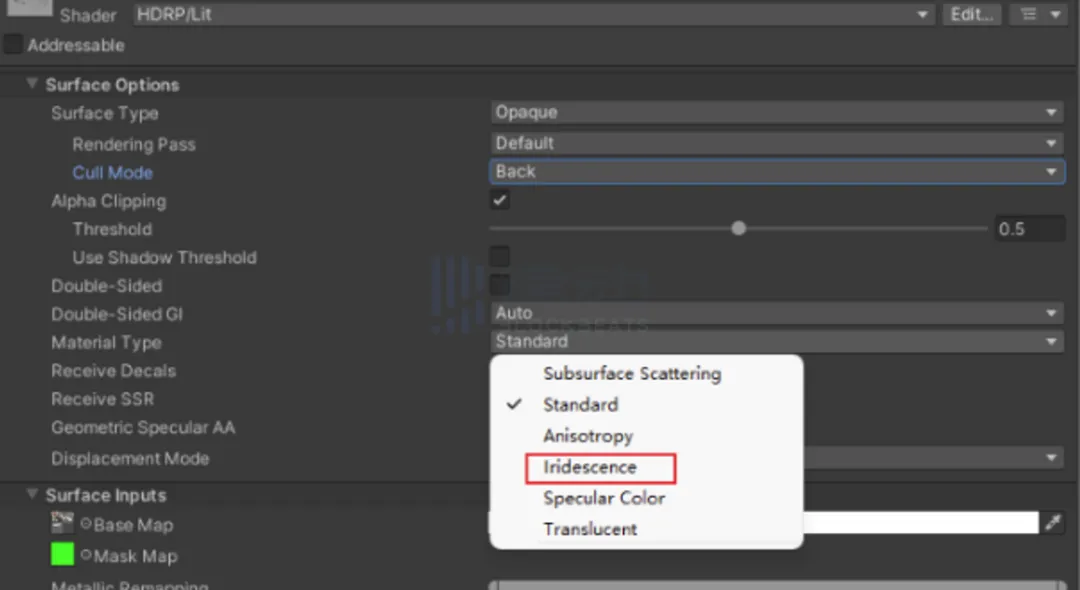Toggle the Use Shadow Threshold checkbox

(x=500, y=257)
